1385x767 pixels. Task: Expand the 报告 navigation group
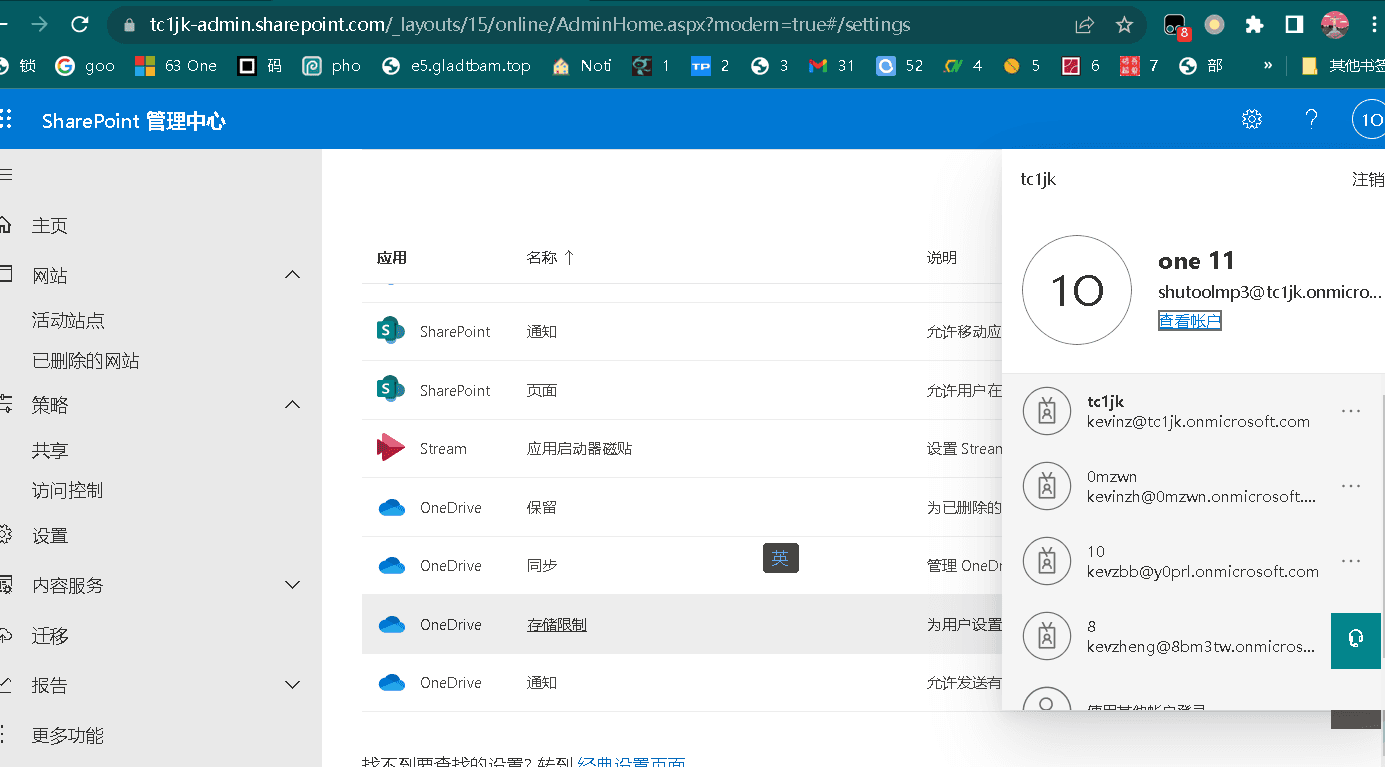click(292, 685)
